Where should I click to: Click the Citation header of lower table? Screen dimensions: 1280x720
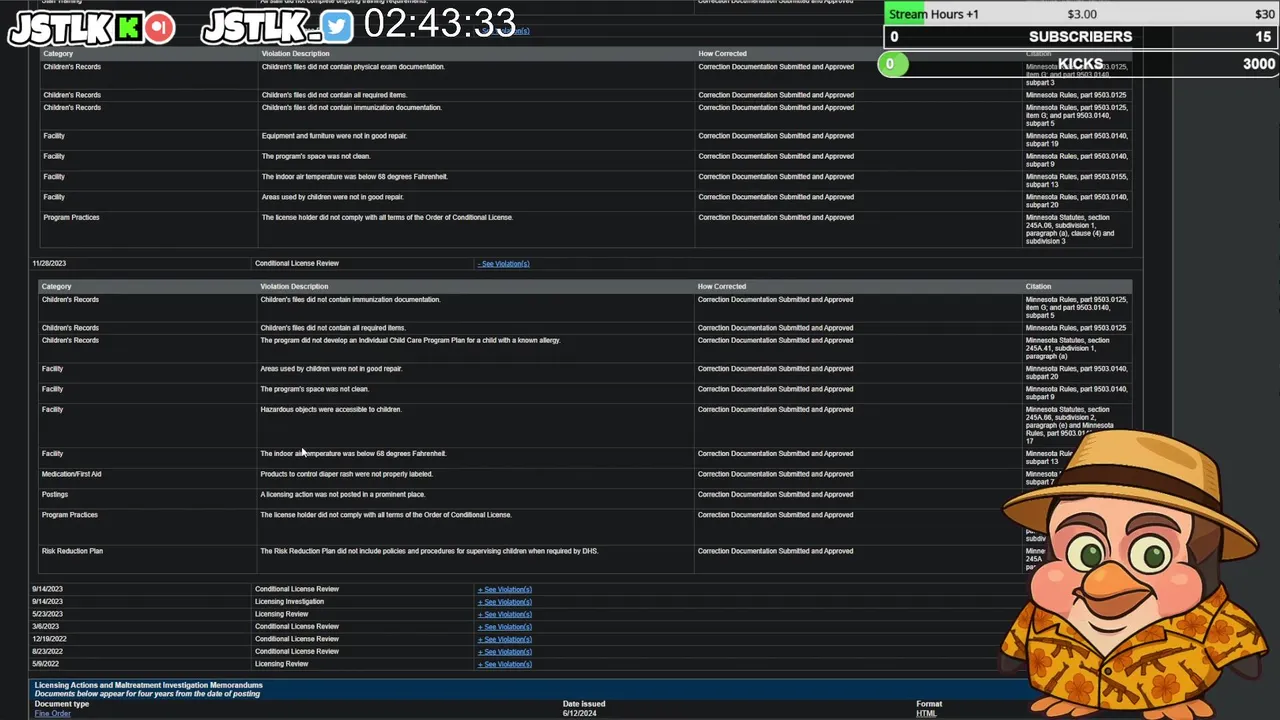(1038, 287)
